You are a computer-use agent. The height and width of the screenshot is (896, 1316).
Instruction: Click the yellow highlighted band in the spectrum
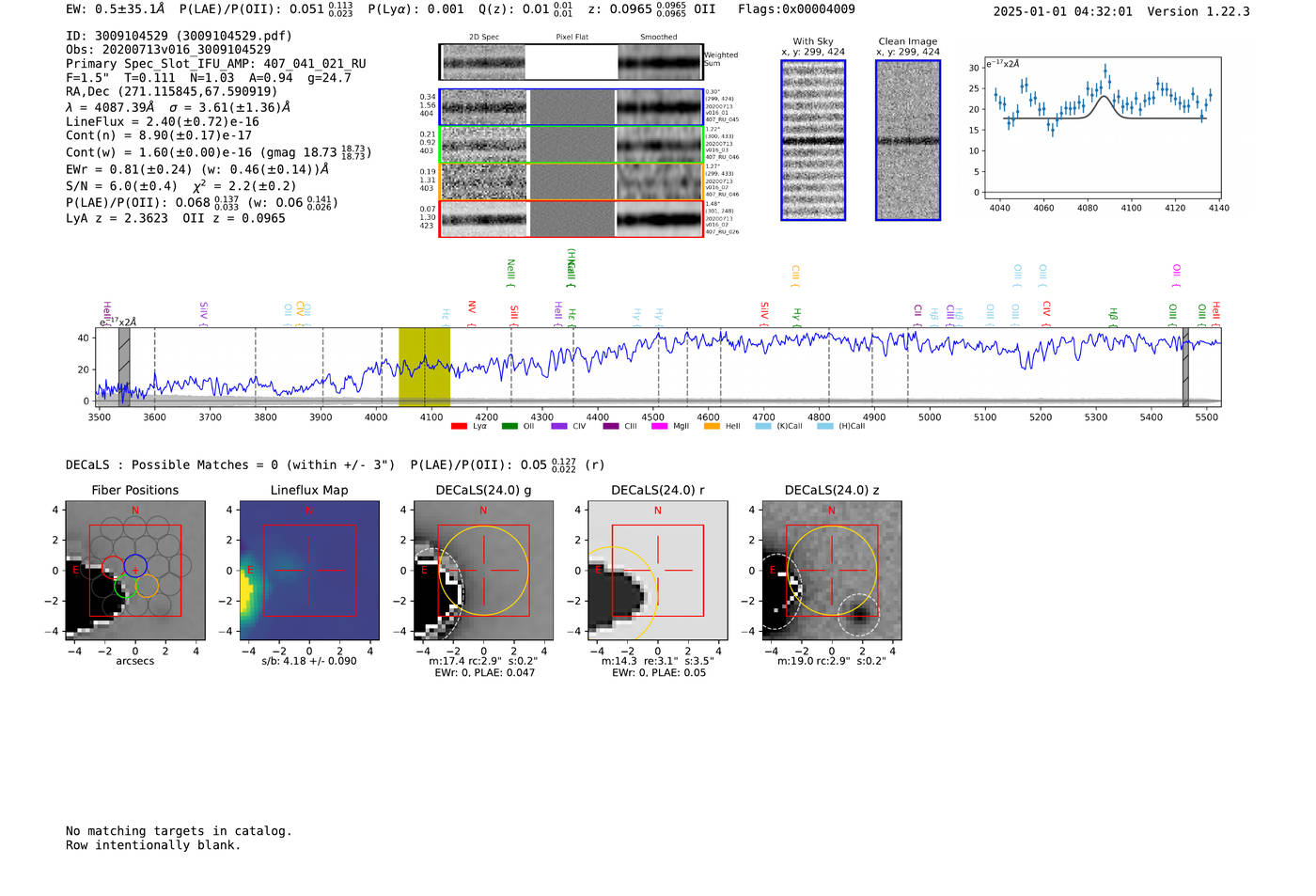coord(424,367)
